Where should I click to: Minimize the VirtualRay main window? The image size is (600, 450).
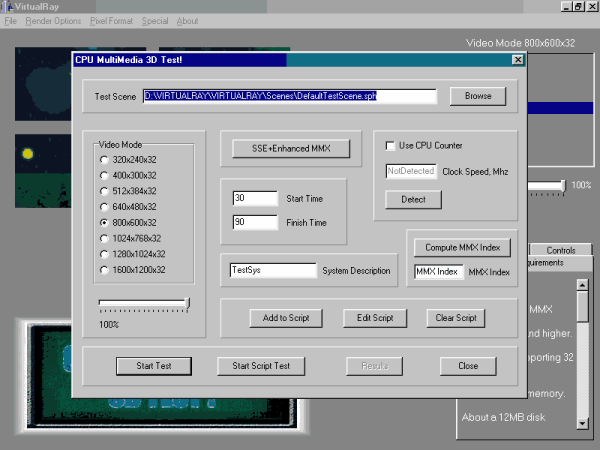[x=567, y=6]
